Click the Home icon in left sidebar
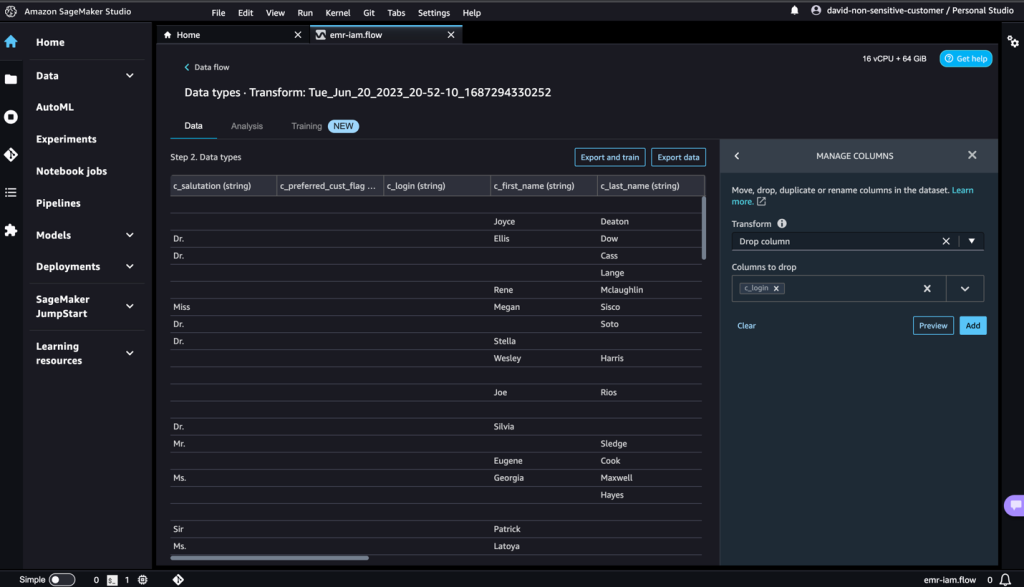This screenshot has height=587, width=1024. click(x=11, y=42)
